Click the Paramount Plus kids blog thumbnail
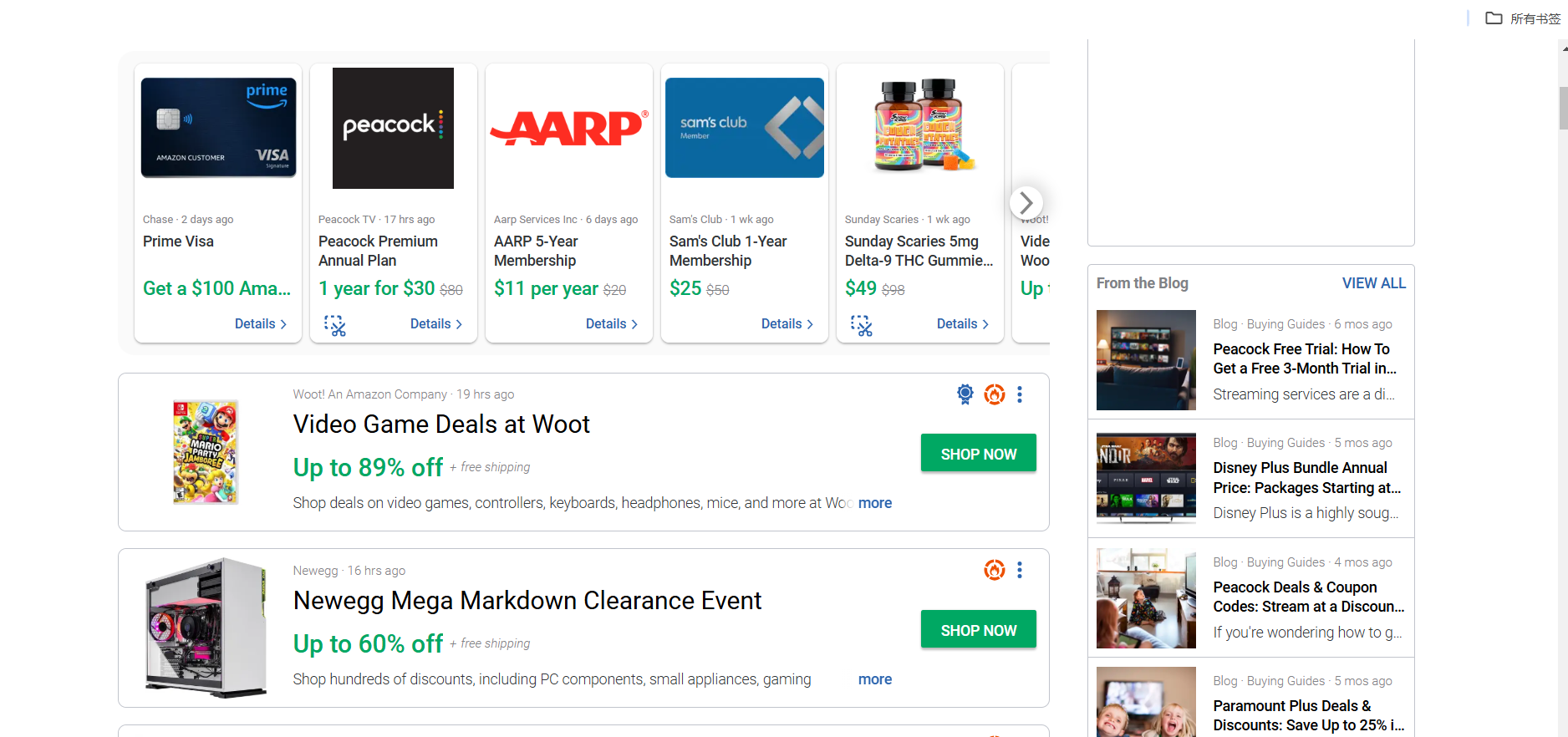This screenshot has width=1568, height=737. click(1146, 702)
